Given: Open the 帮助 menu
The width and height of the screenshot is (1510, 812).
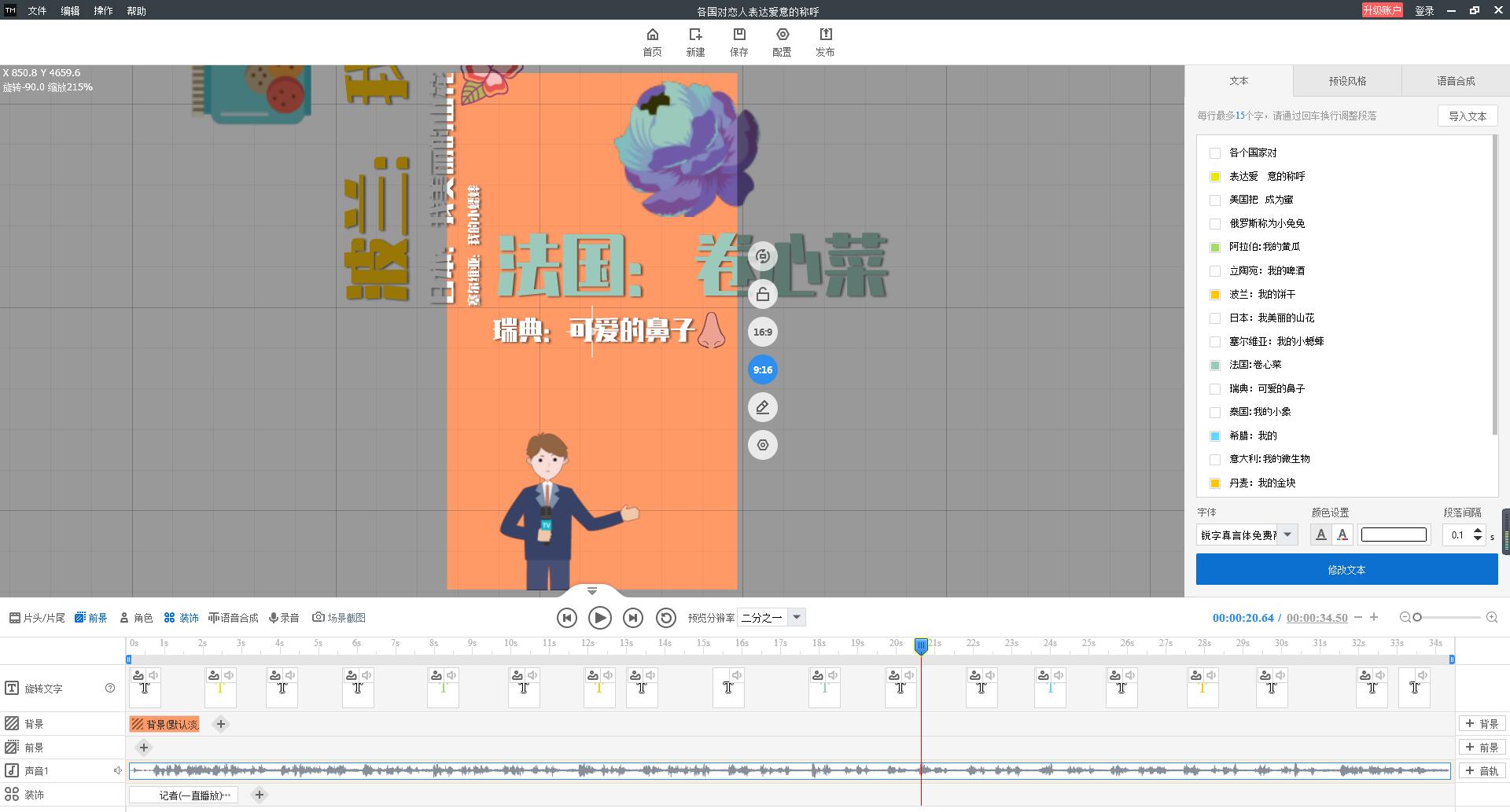Looking at the screenshot, I should pos(136,11).
